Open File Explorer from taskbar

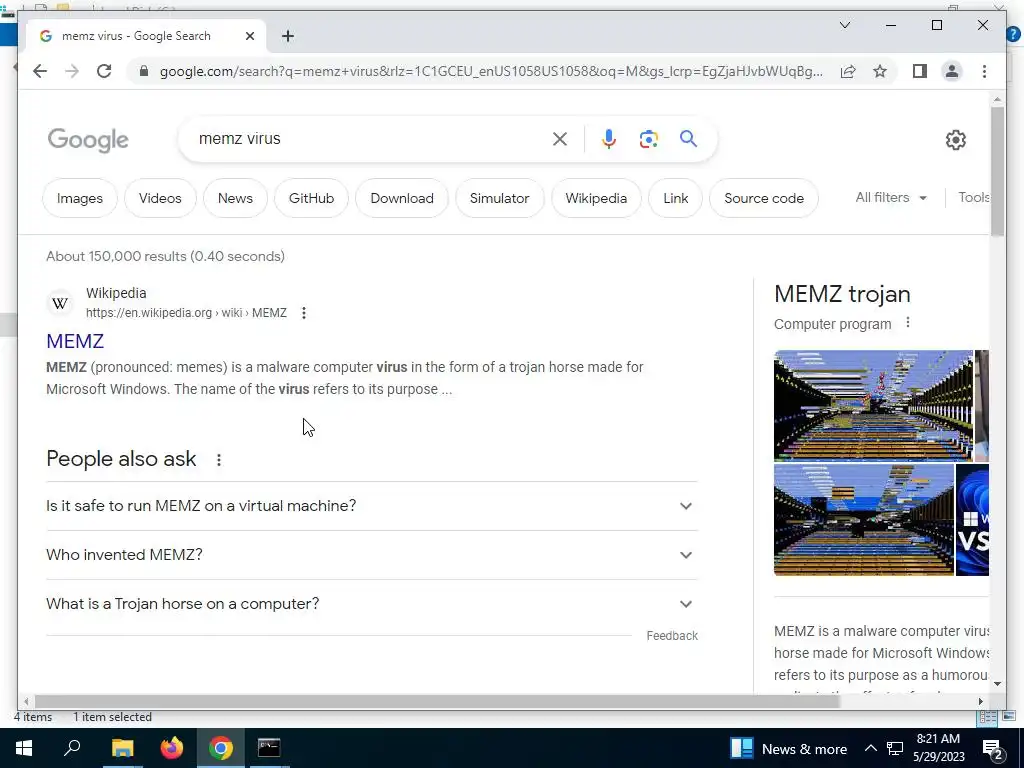(x=122, y=748)
